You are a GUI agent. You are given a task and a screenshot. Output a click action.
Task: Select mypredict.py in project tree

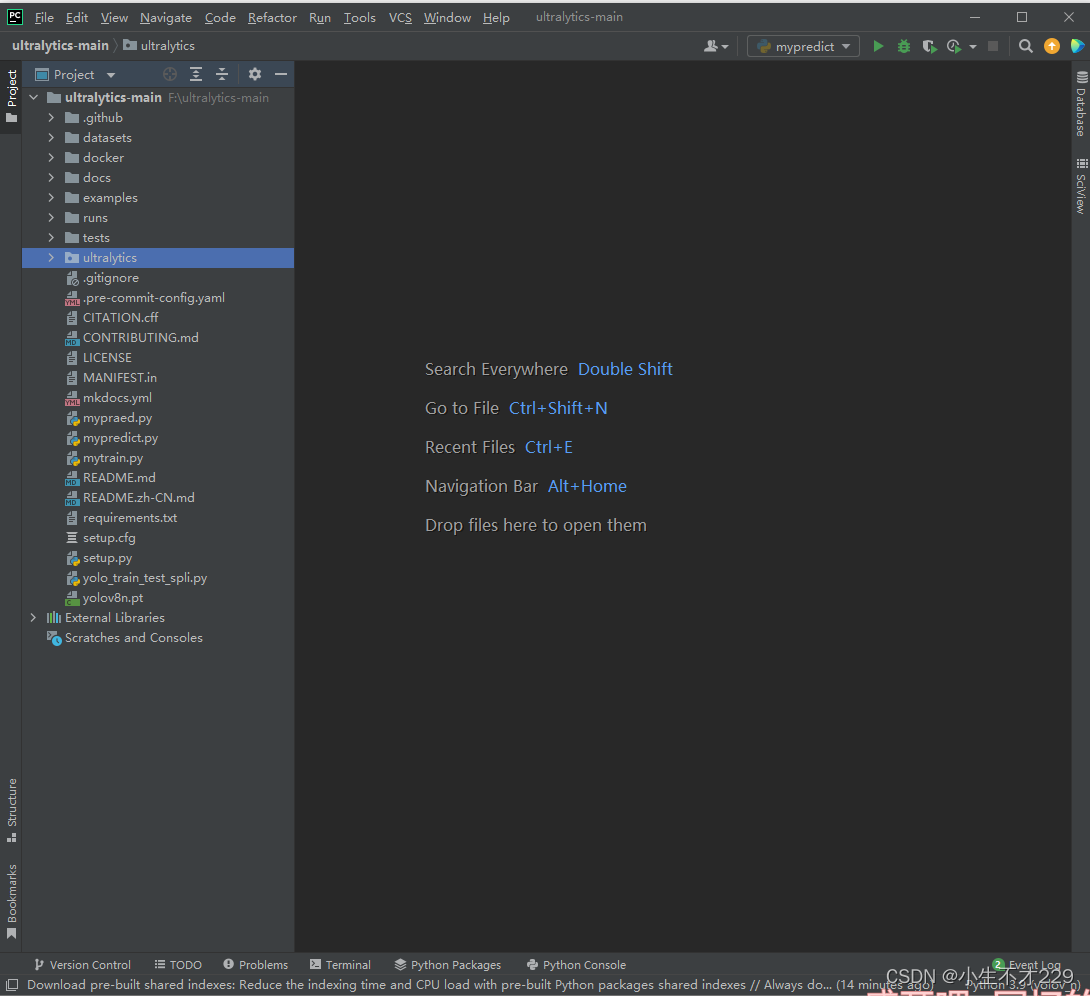point(120,439)
